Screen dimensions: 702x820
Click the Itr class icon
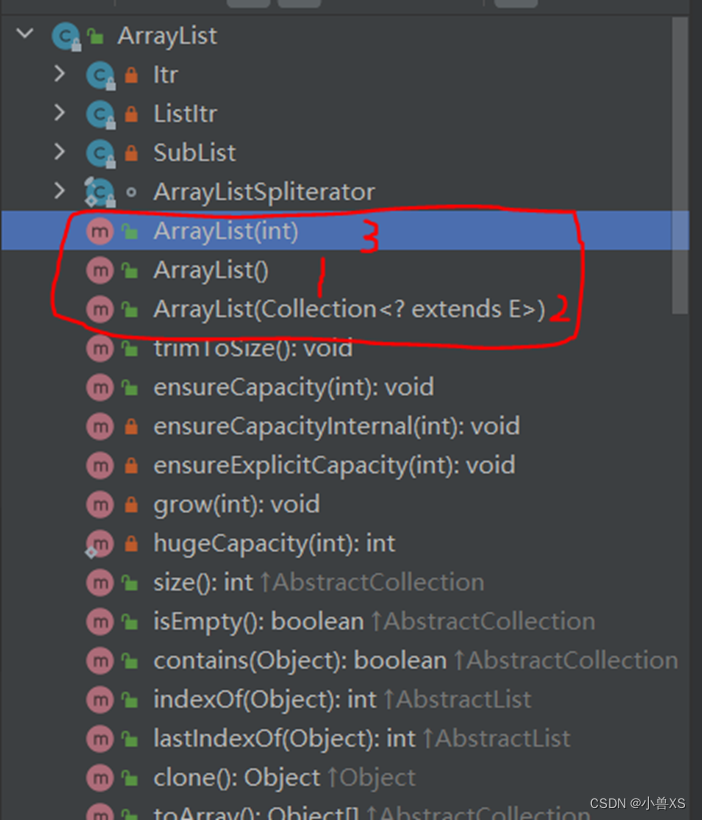coord(99,74)
